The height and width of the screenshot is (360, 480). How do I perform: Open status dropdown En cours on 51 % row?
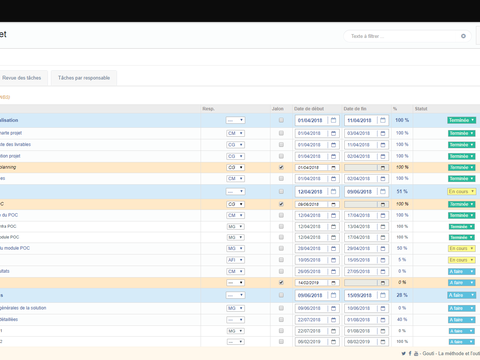pos(462,192)
